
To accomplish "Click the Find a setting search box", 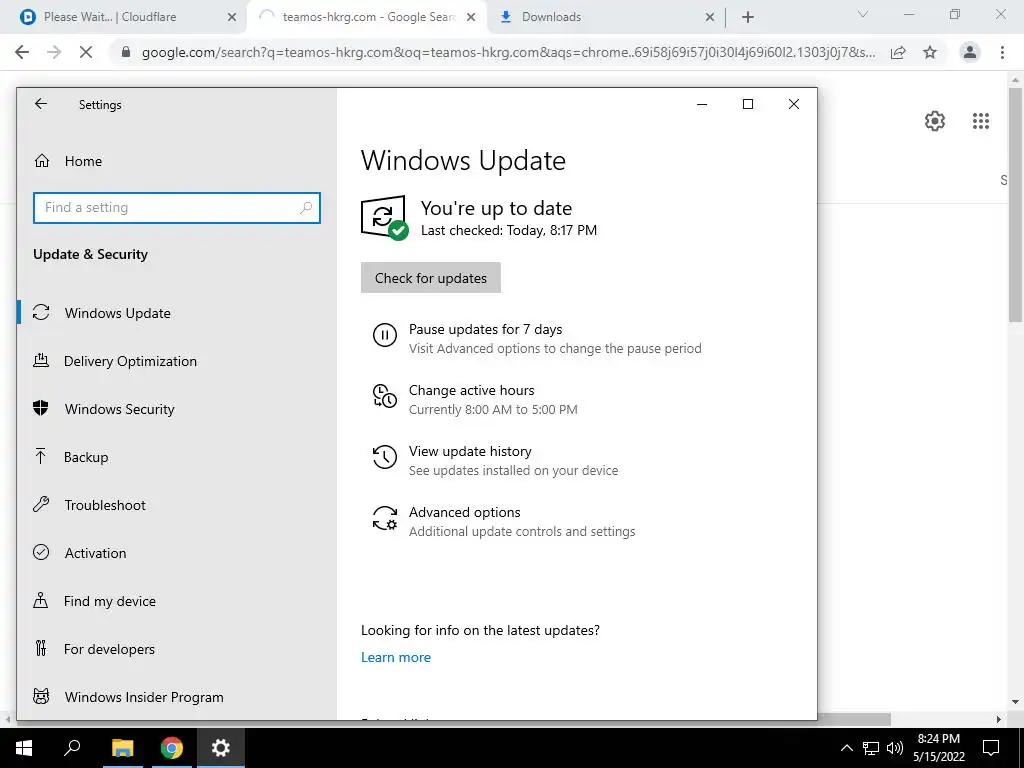I will tap(176, 208).
